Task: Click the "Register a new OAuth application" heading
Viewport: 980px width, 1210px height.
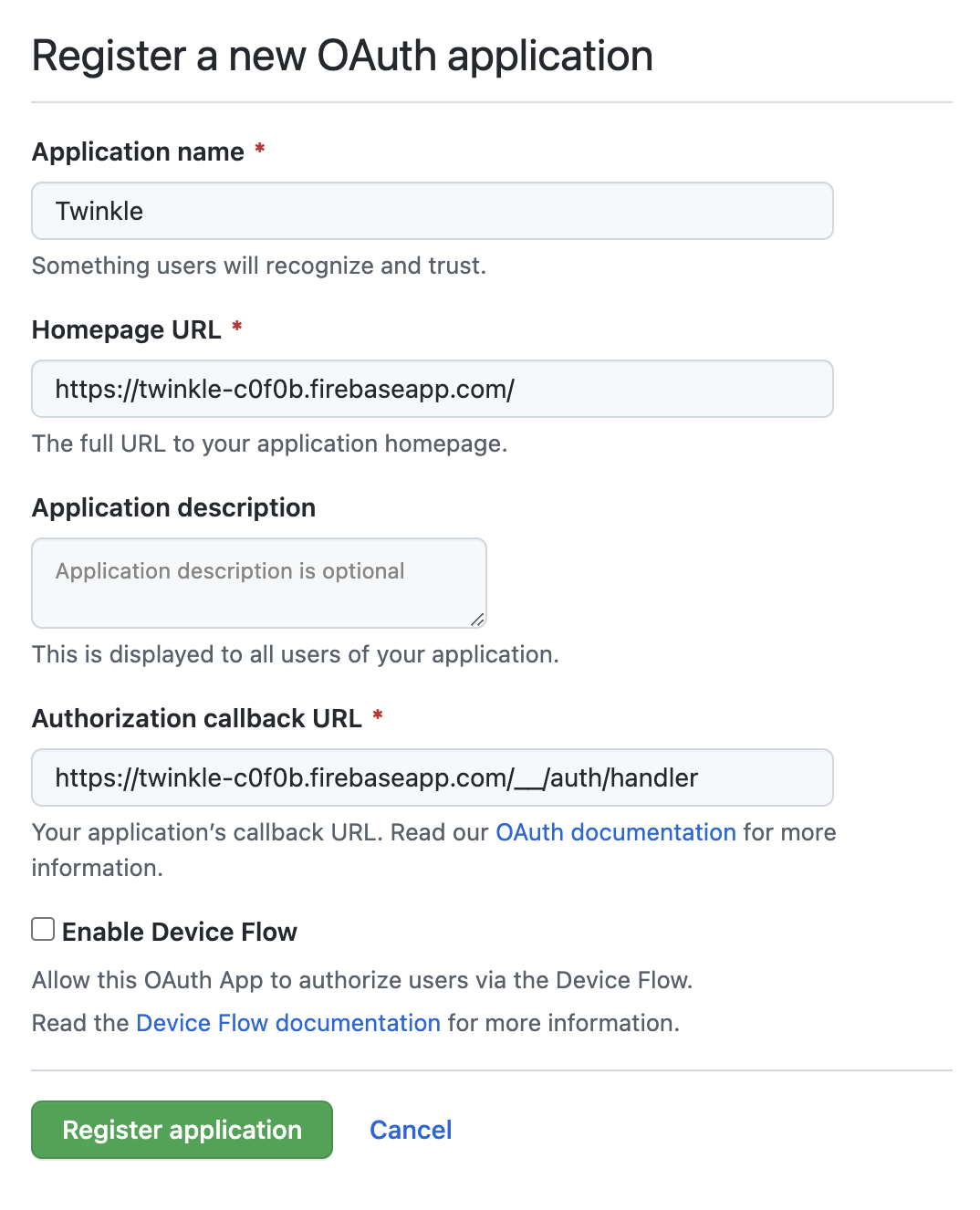Action: click(342, 56)
